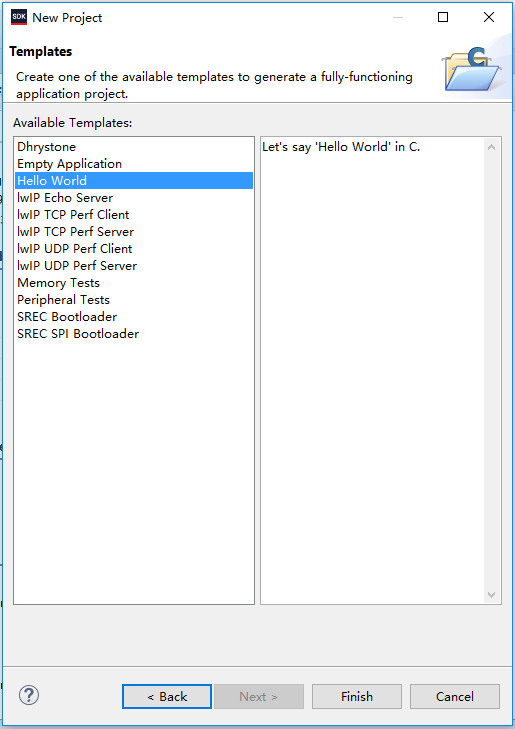515x729 pixels.
Task: Click the disabled Next button
Action: pos(259,696)
